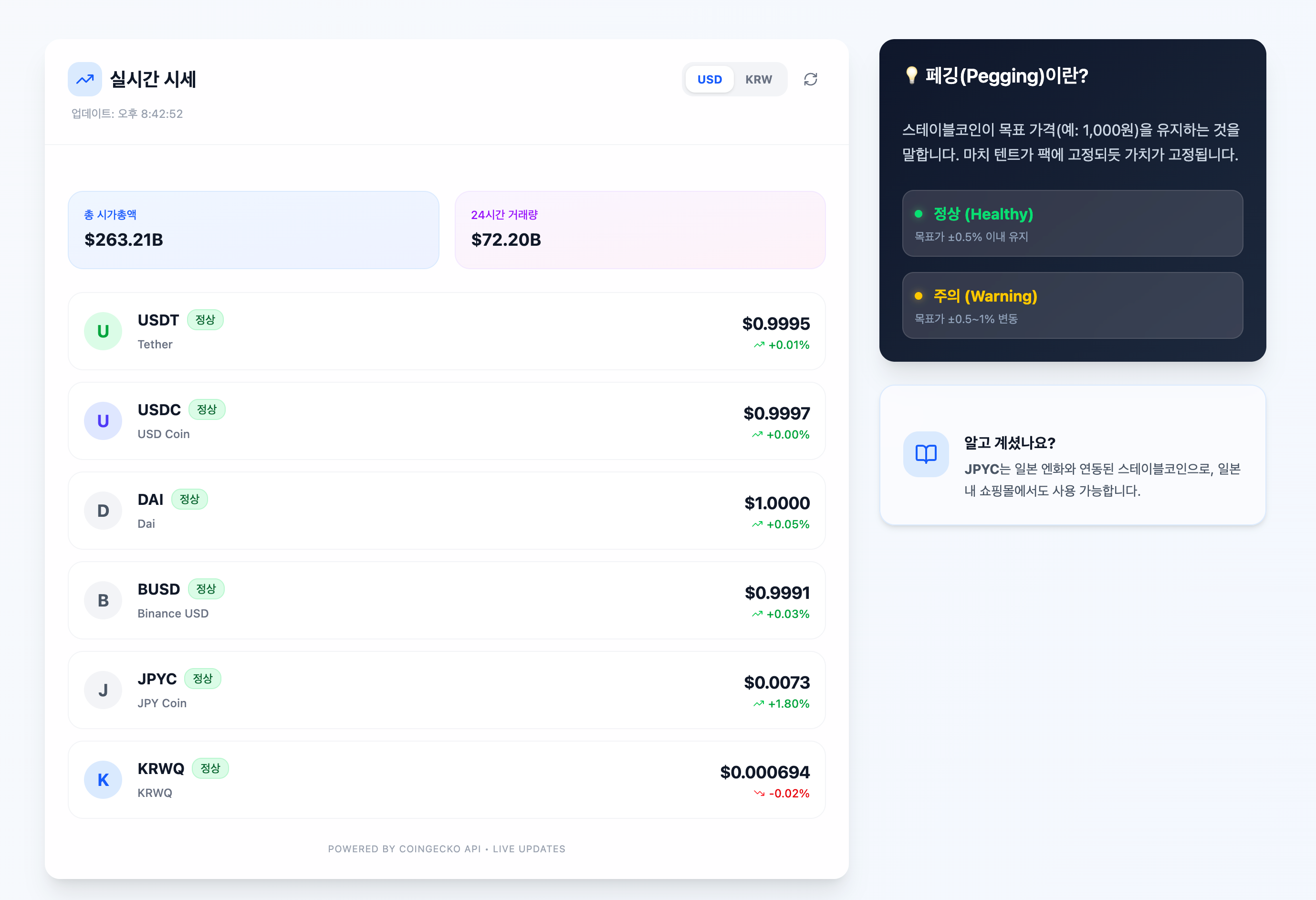Image resolution: width=1316 pixels, height=900 pixels.
Task: Click the down-trend arrow beside -0.02%
Action: [x=759, y=794]
